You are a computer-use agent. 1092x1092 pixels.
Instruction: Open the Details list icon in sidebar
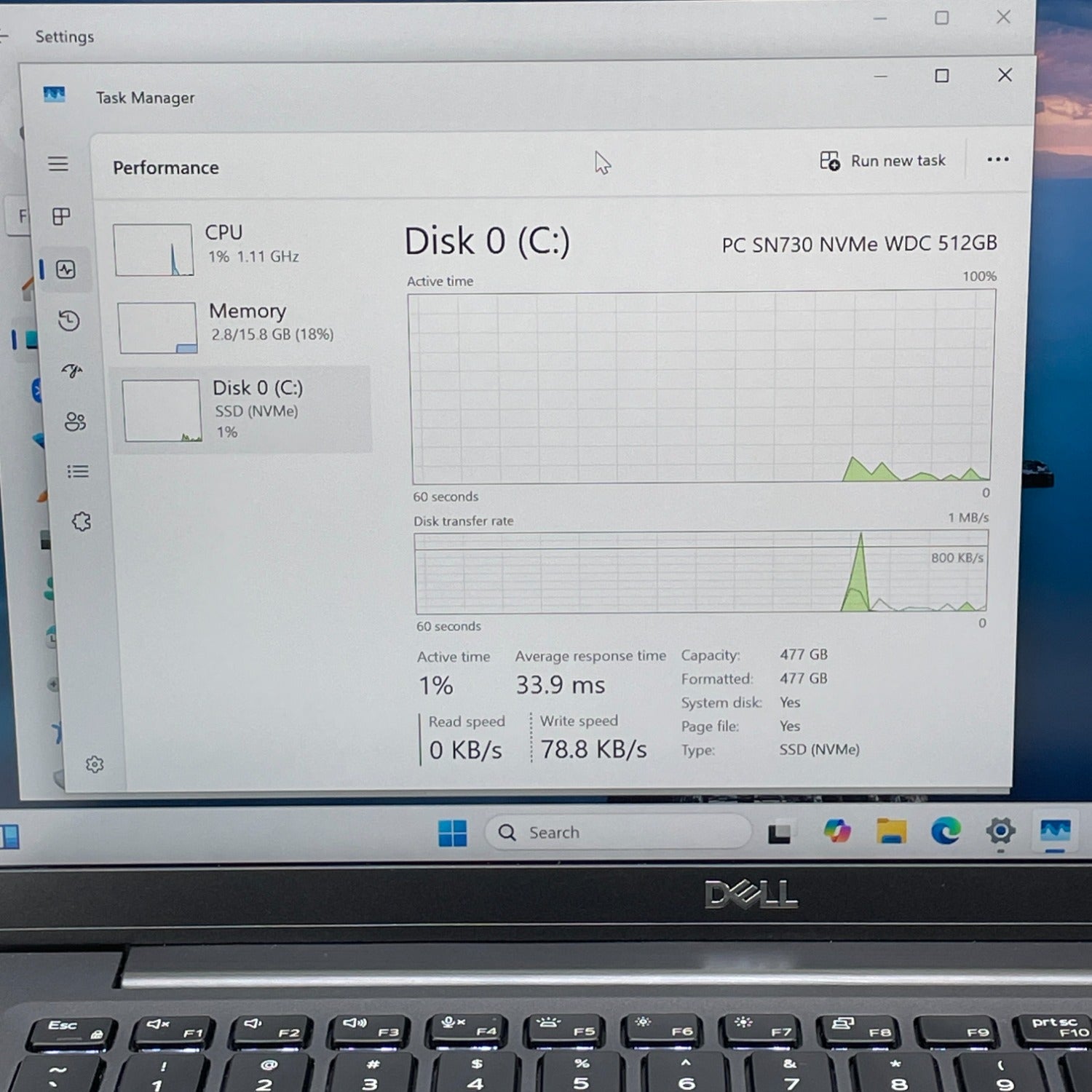78,472
